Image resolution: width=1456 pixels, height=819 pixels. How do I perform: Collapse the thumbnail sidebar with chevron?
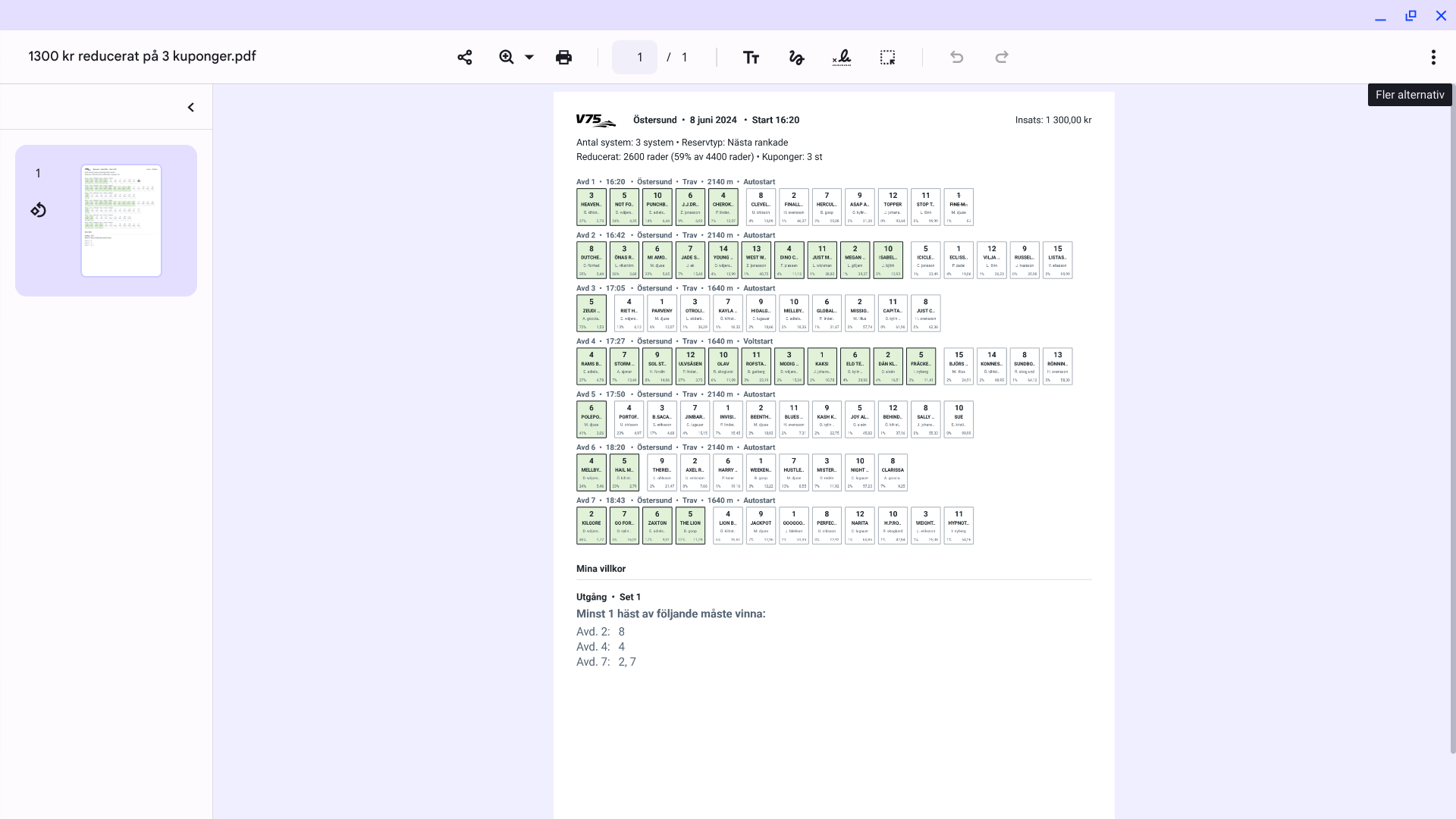[x=191, y=108]
